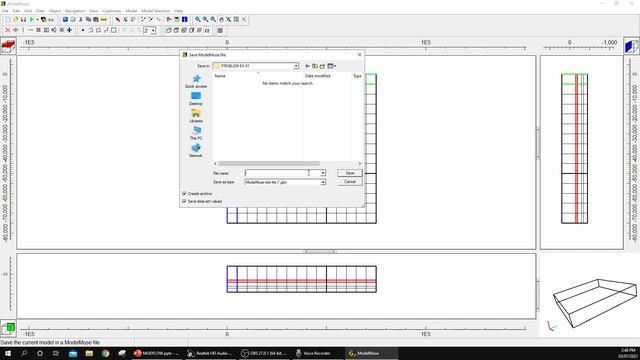Screen dimensions: 640x360
Task: Click the Save button in dialog
Action: click(350, 173)
